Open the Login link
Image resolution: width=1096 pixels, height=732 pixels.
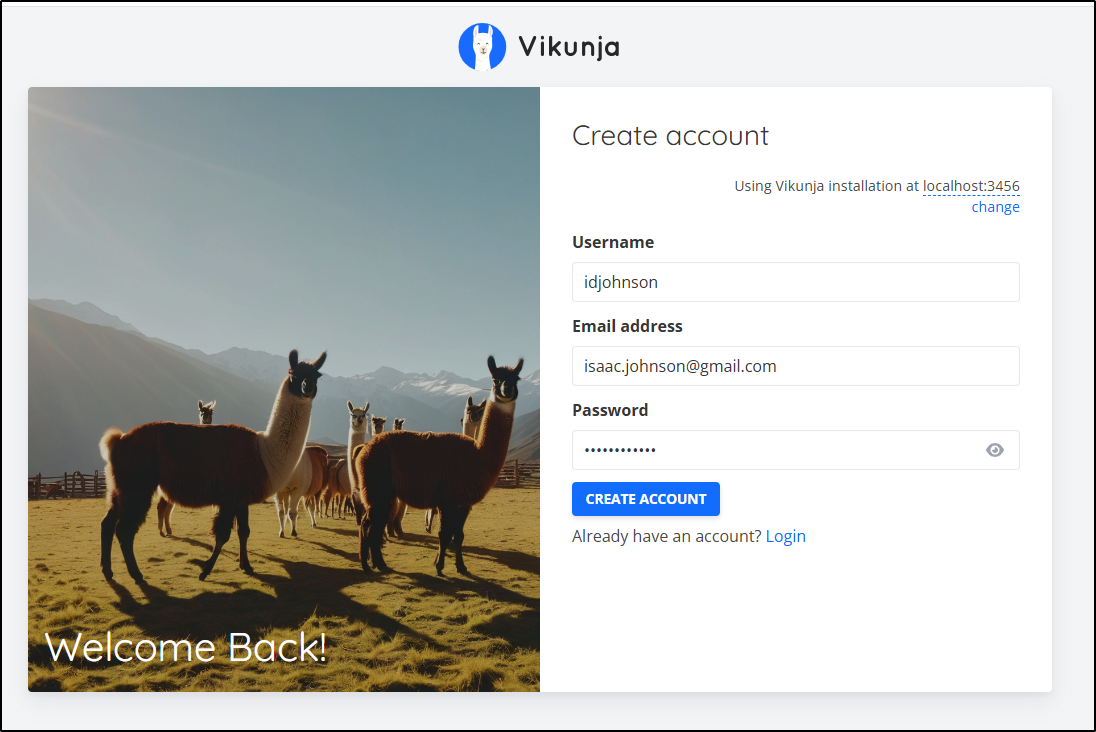(786, 536)
